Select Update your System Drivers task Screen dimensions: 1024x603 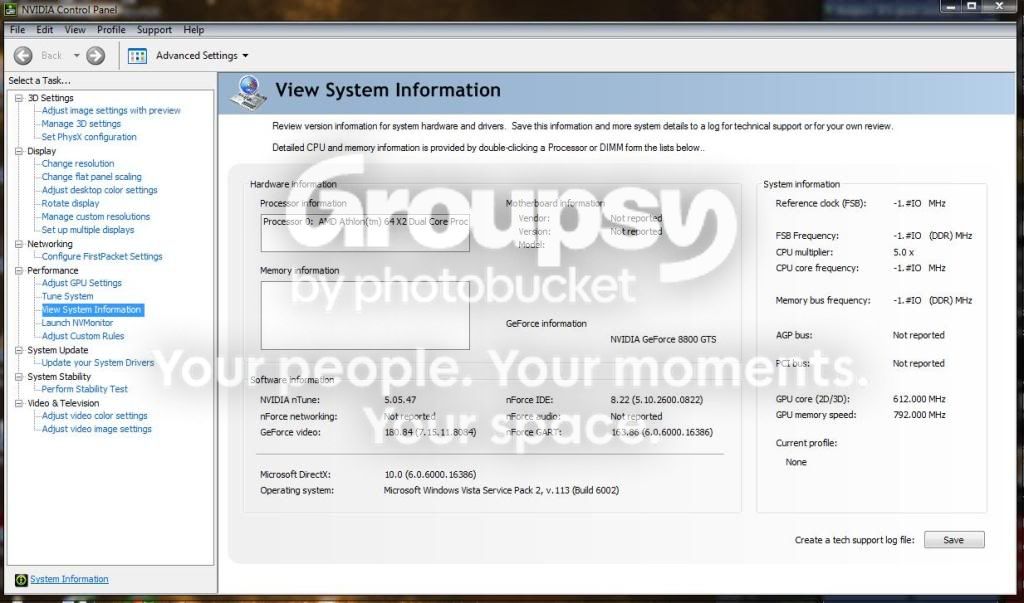(x=98, y=363)
